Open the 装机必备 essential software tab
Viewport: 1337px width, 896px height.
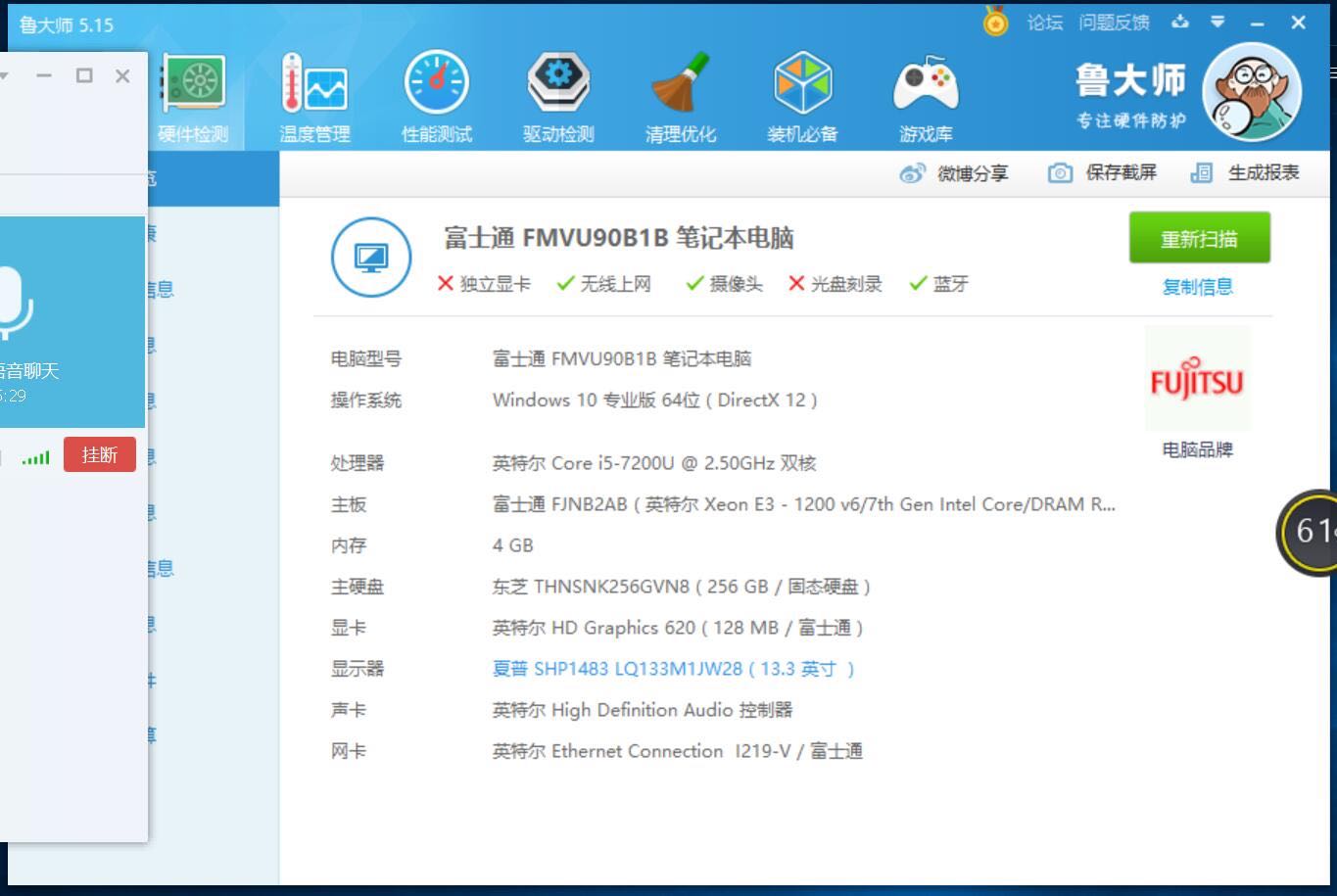(x=802, y=100)
